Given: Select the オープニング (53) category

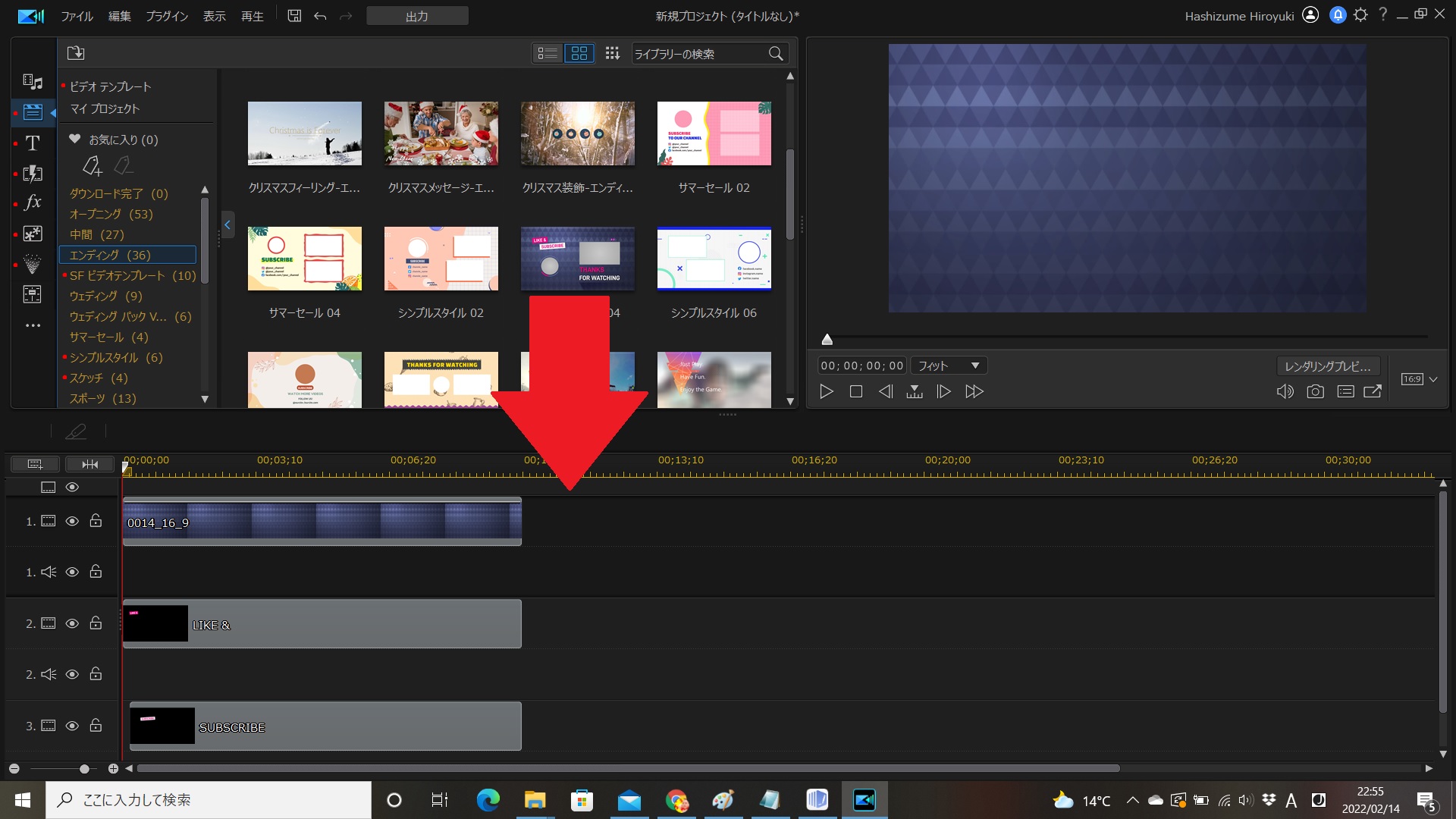Looking at the screenshot, I should 111,214.
